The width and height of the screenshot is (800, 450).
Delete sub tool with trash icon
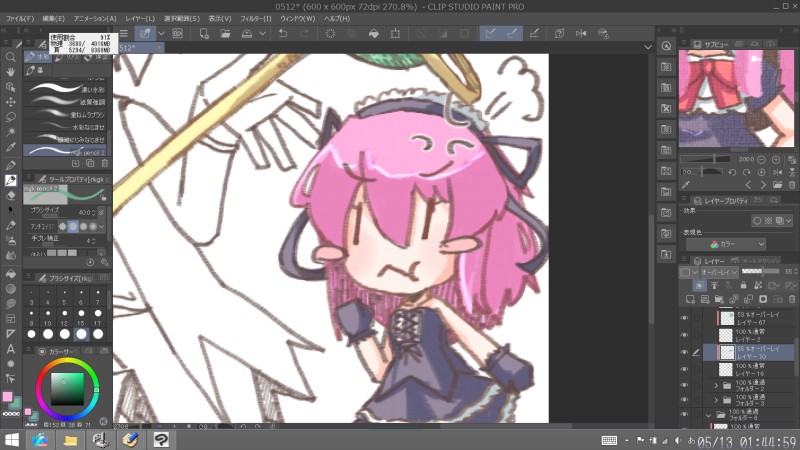pyautogui.click(x=105, y=163)
